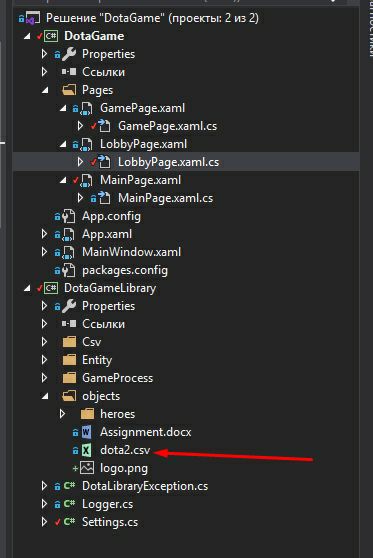Click the image icon for logo.png
This screenshot has width=373, height=558.
[x=87, y=468]
